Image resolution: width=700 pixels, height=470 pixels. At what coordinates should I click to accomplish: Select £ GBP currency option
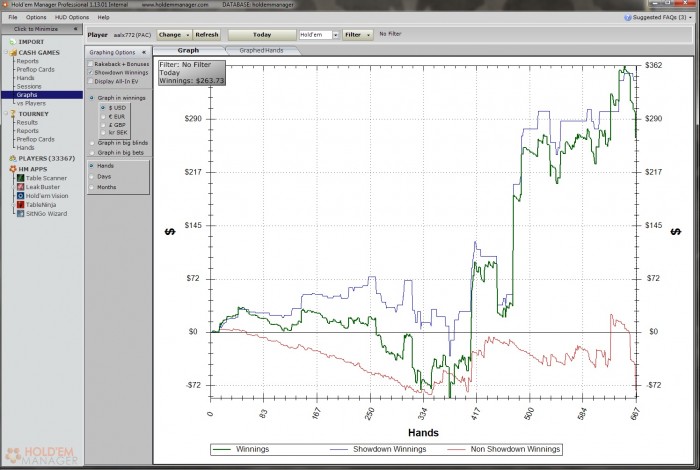(x=103, y=125)
